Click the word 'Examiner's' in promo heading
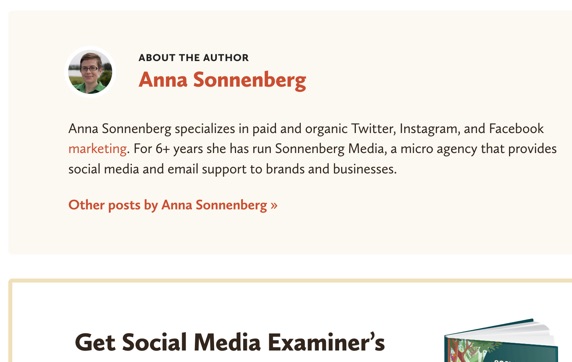This screenshot has width=572, height=362. [326, 342]
